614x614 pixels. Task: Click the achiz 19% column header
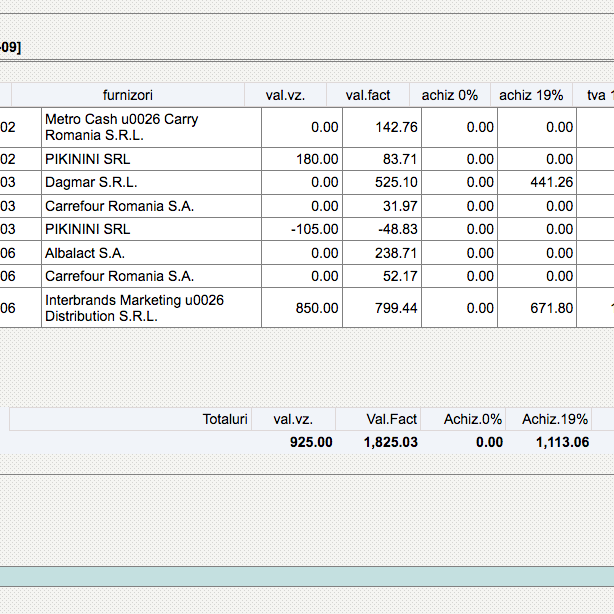click(x=530, y=95)
